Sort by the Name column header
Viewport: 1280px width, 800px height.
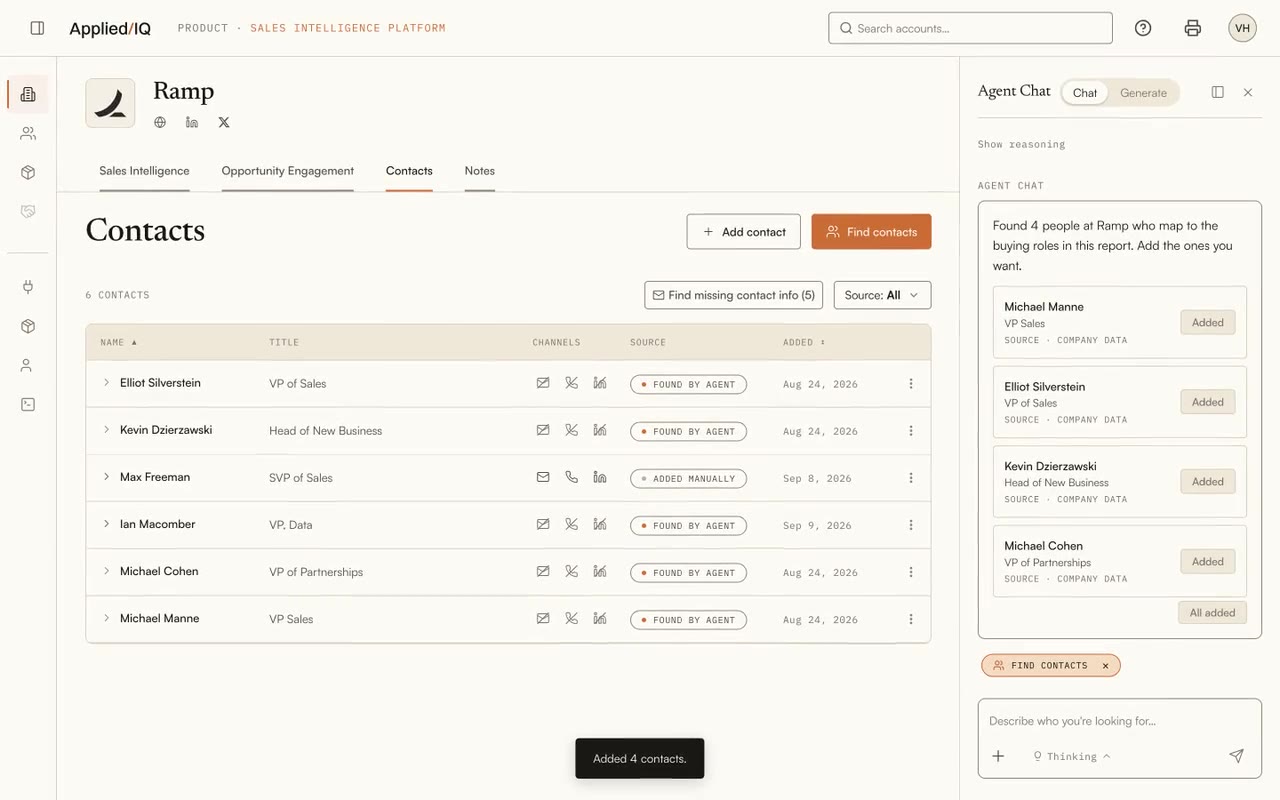pyautogui.click(x=118, y=342)
